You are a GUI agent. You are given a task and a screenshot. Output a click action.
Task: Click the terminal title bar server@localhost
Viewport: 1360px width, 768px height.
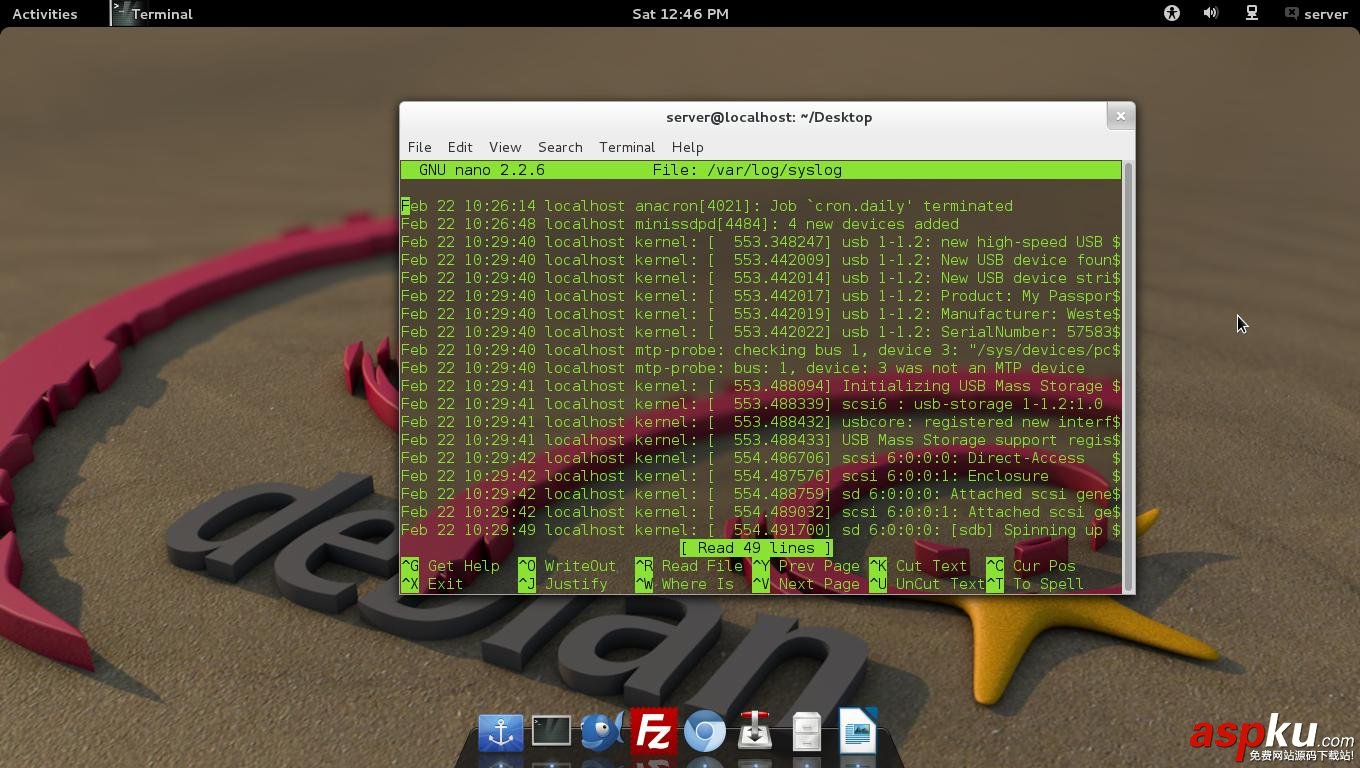point(769,117)
